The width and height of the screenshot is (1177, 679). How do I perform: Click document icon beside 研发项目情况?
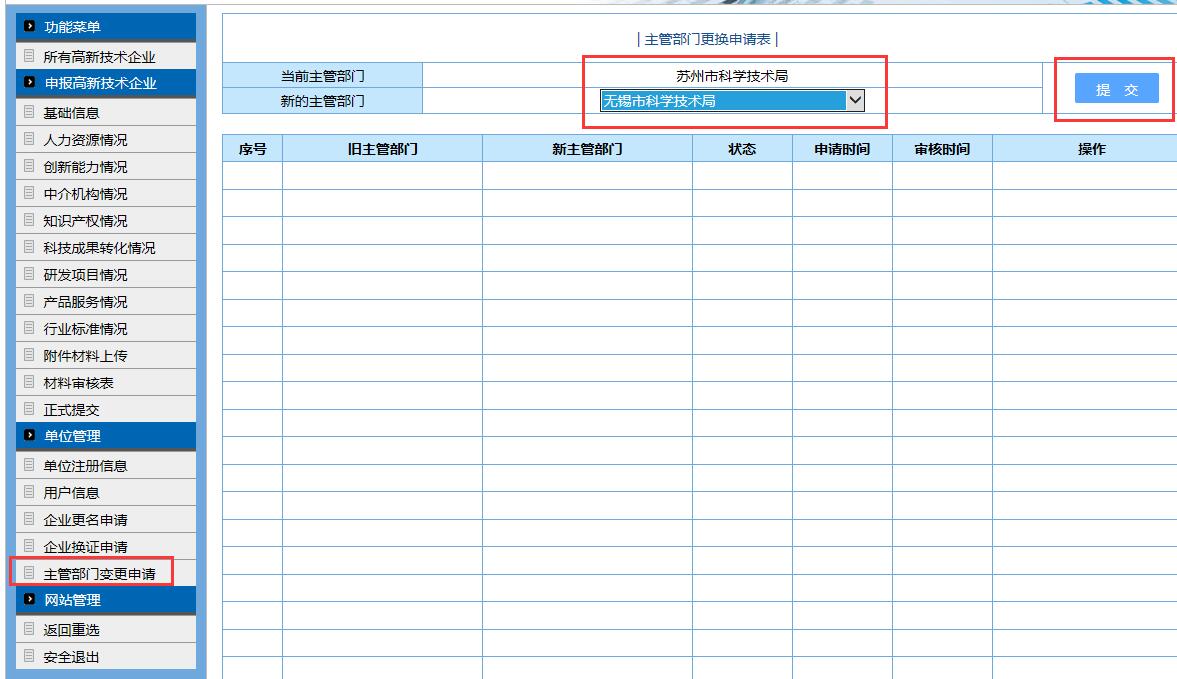(x=29, y=274)
